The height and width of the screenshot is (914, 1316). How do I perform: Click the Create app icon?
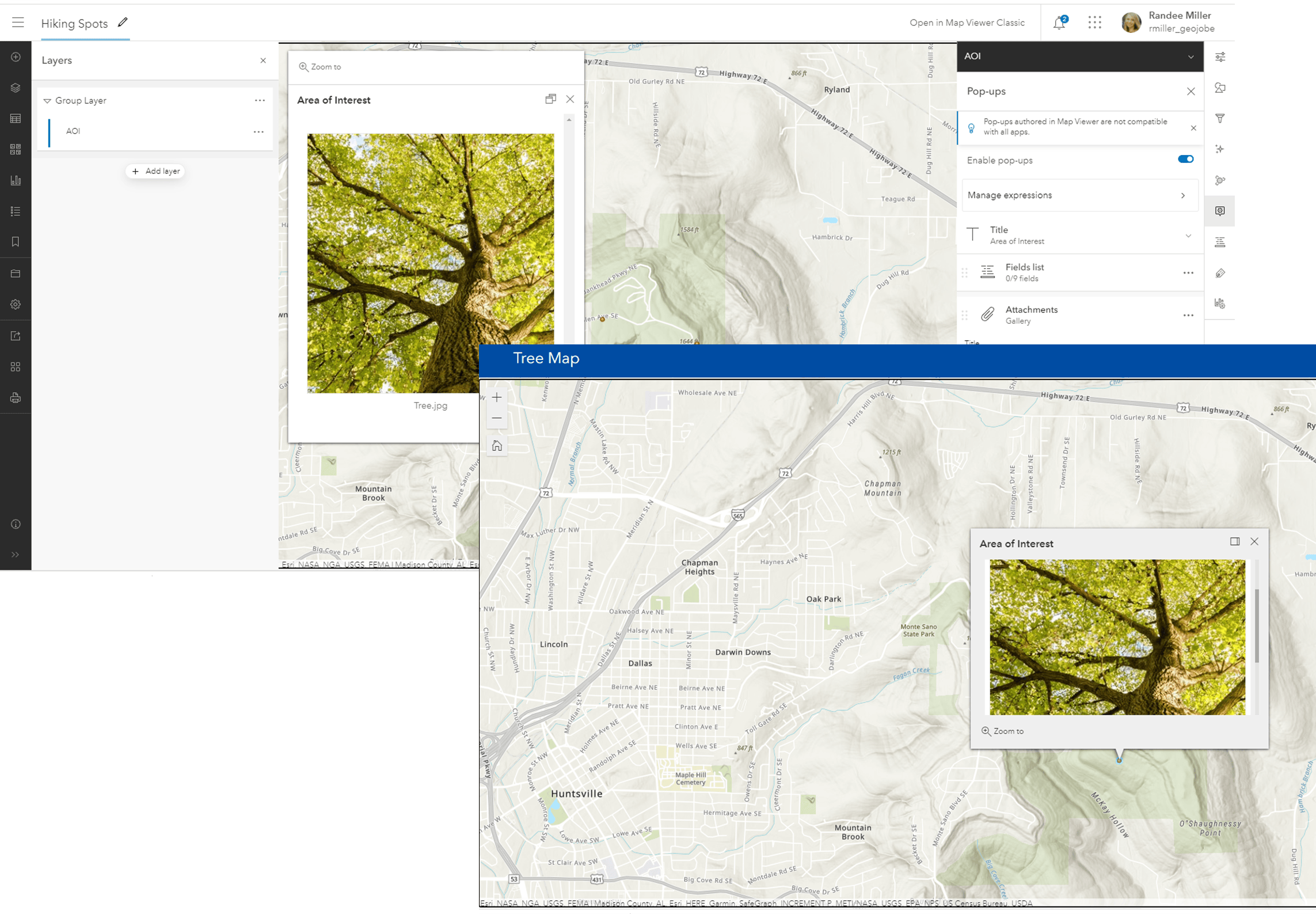coord(16,367)
